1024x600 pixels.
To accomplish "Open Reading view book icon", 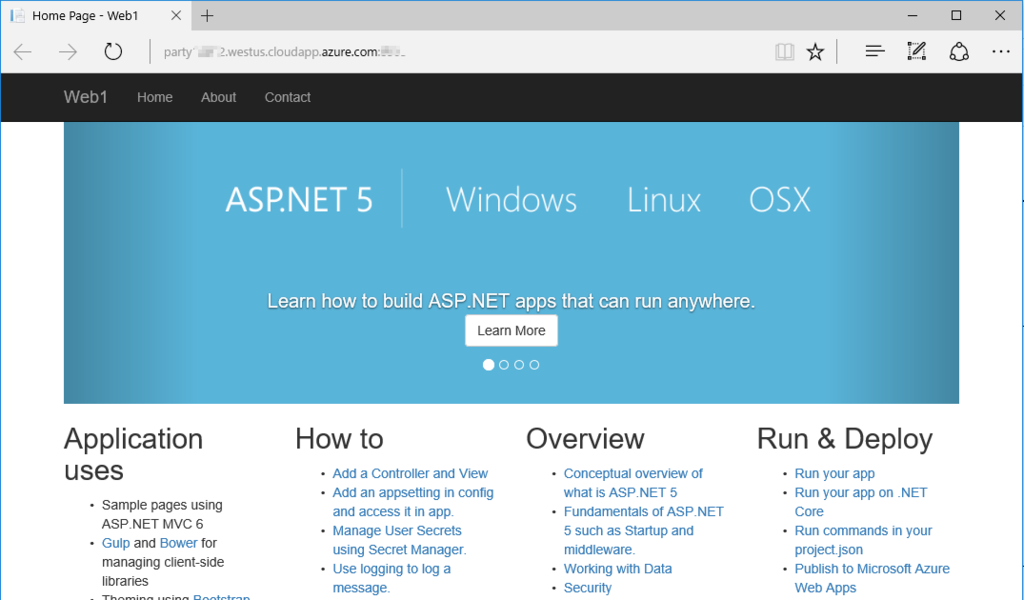I will click(784, 52).
